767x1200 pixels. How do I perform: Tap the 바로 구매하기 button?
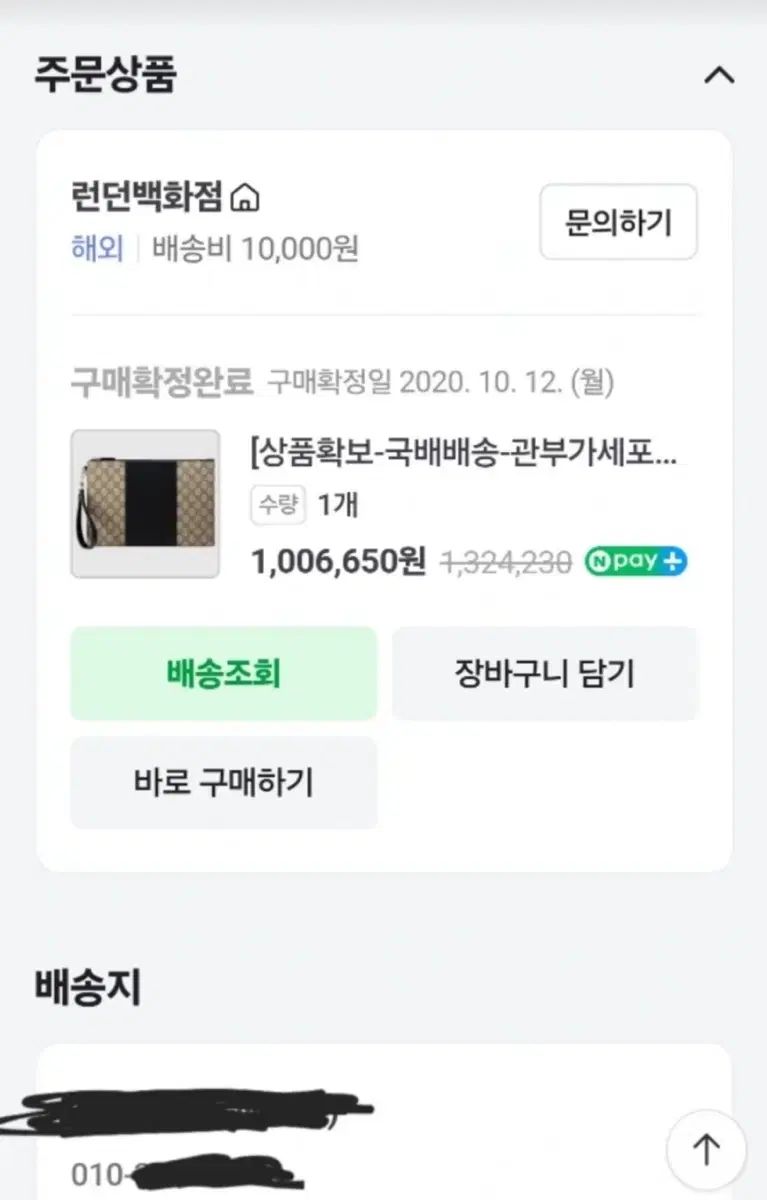coord(223,782)
